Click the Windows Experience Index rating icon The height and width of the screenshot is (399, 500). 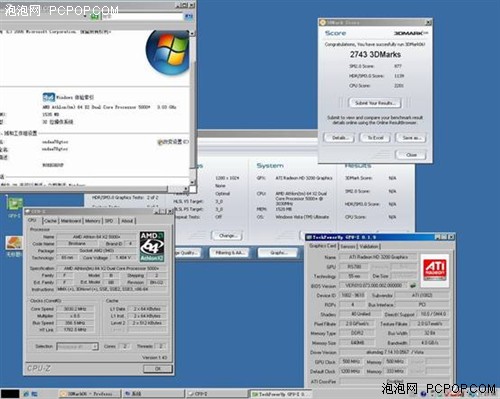[x=49, y=97]
